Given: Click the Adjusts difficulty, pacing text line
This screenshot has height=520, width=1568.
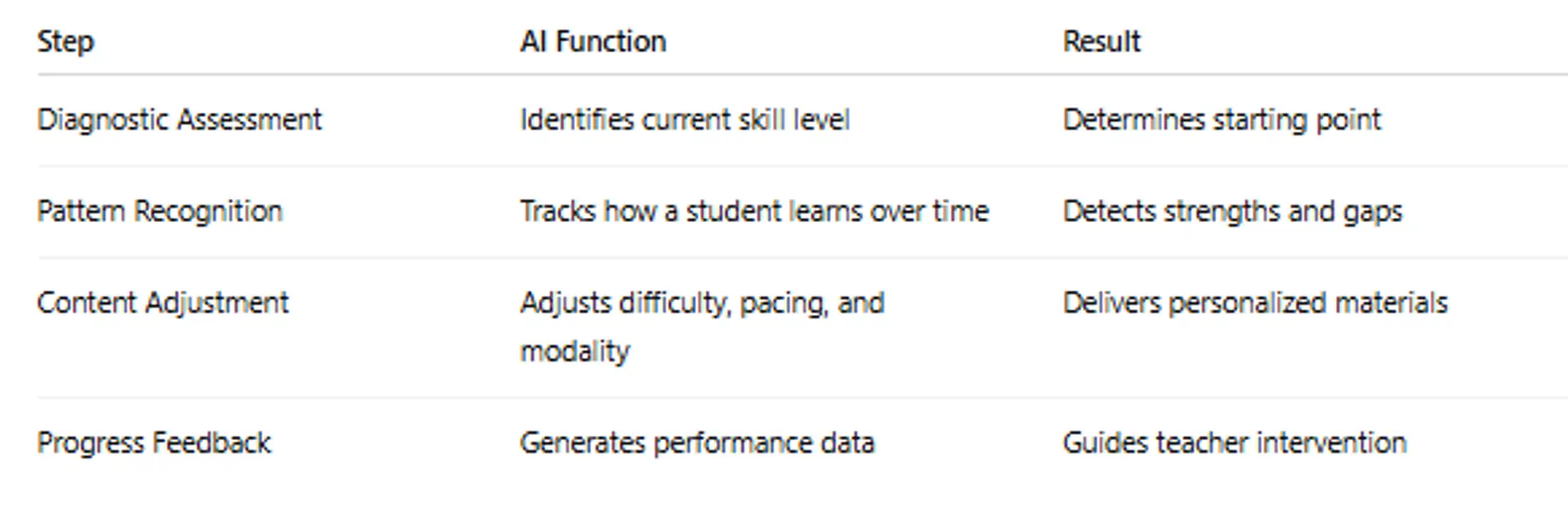Looking at the screenshot, I should [702, 303].
